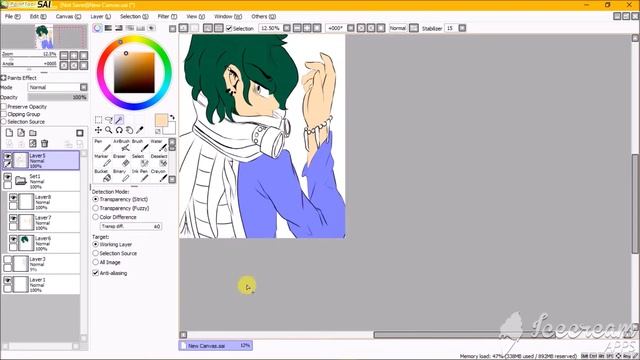Select the Hand pan tool
The image size is (640, 360).
[129, 130]
